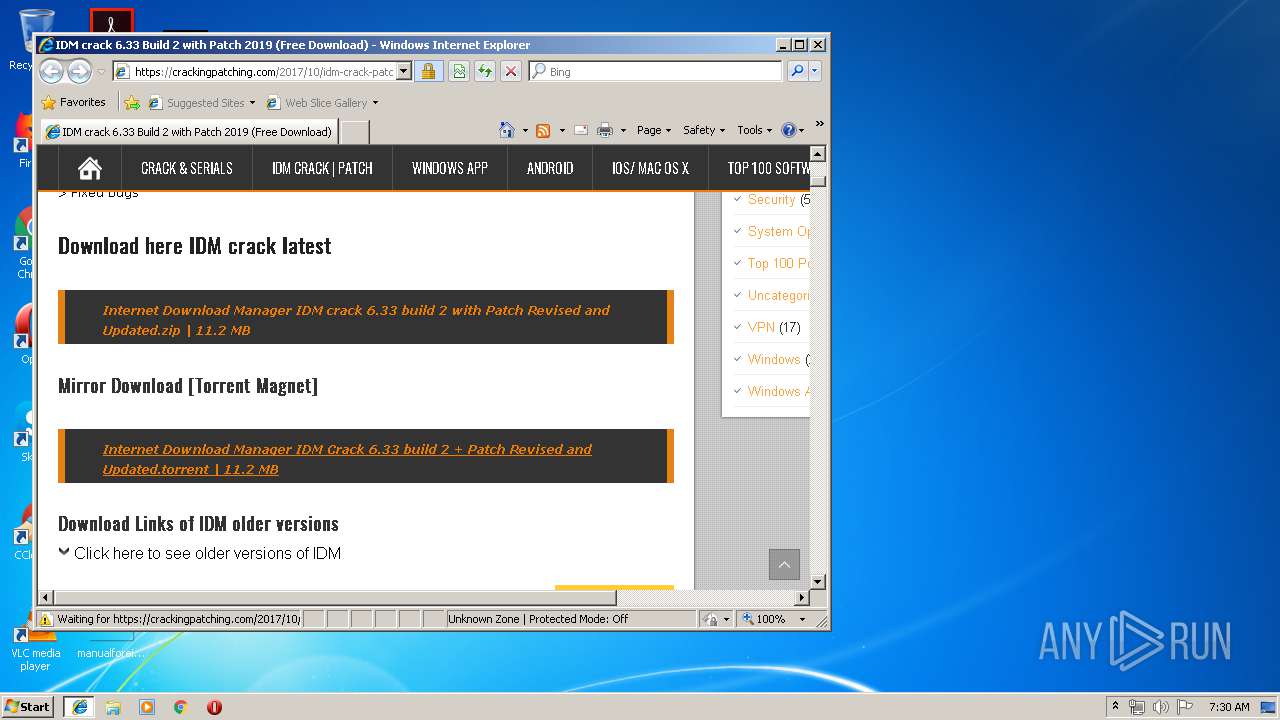Open Google Chrome from the taskbar
This screenshot has height=720, width=1280.
(180, 707)
